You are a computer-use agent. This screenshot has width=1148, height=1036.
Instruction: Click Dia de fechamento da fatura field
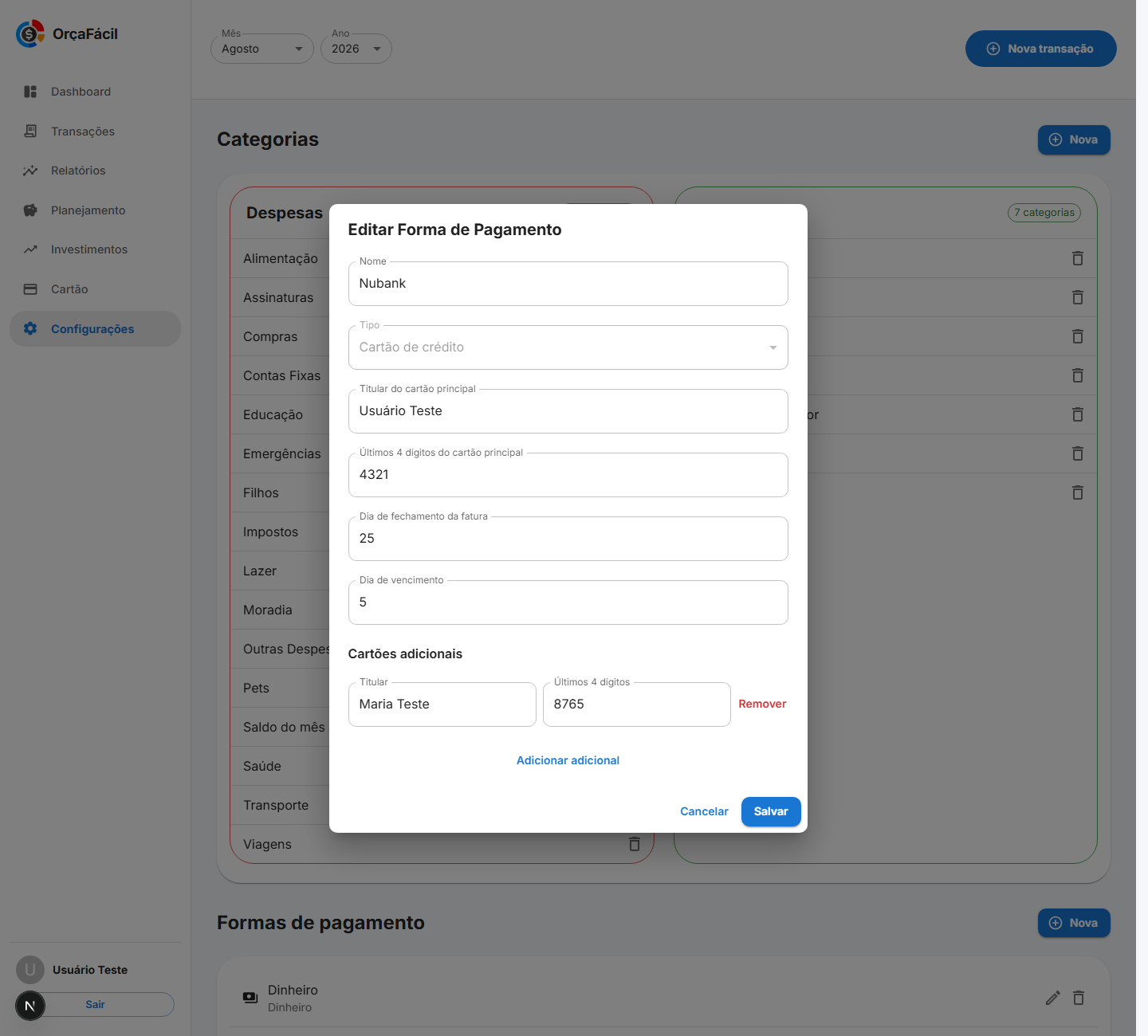click(568, 539)
